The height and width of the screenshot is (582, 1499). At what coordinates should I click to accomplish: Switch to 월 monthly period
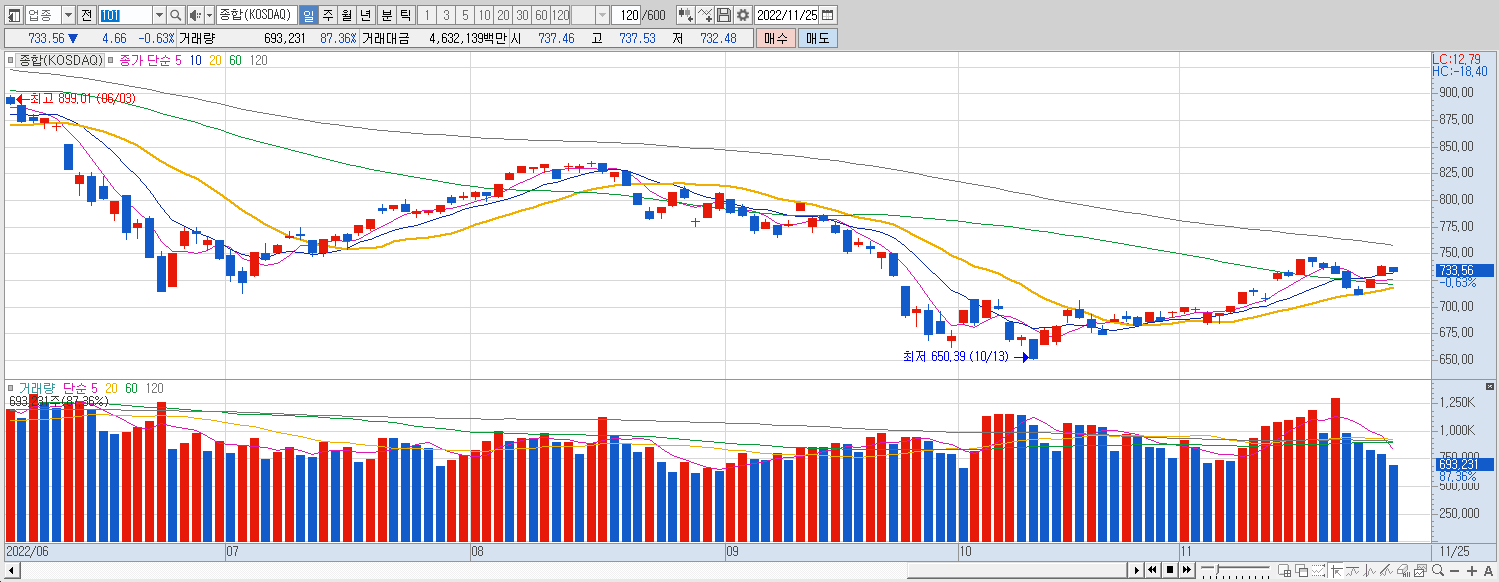[346, 15]
